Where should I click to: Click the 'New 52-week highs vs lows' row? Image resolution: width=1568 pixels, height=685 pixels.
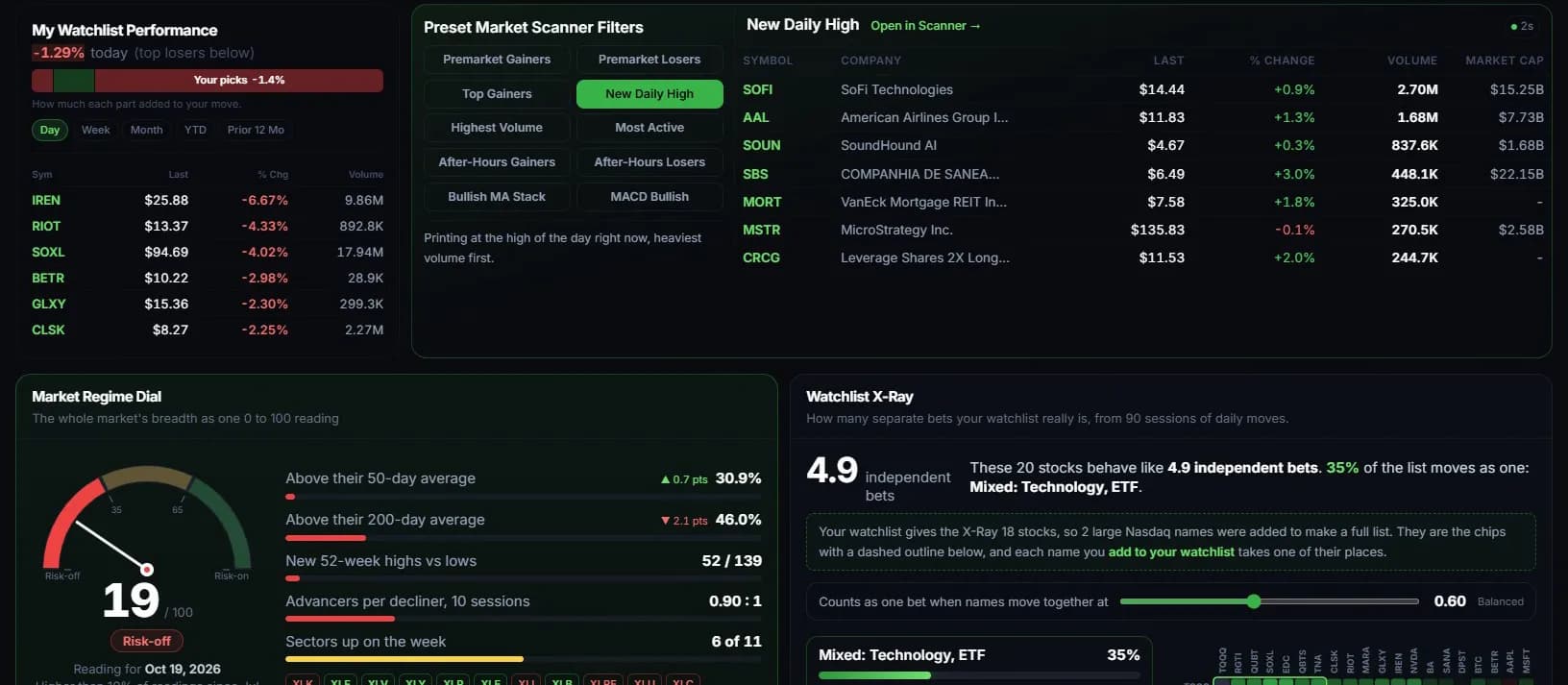point(524,566)
